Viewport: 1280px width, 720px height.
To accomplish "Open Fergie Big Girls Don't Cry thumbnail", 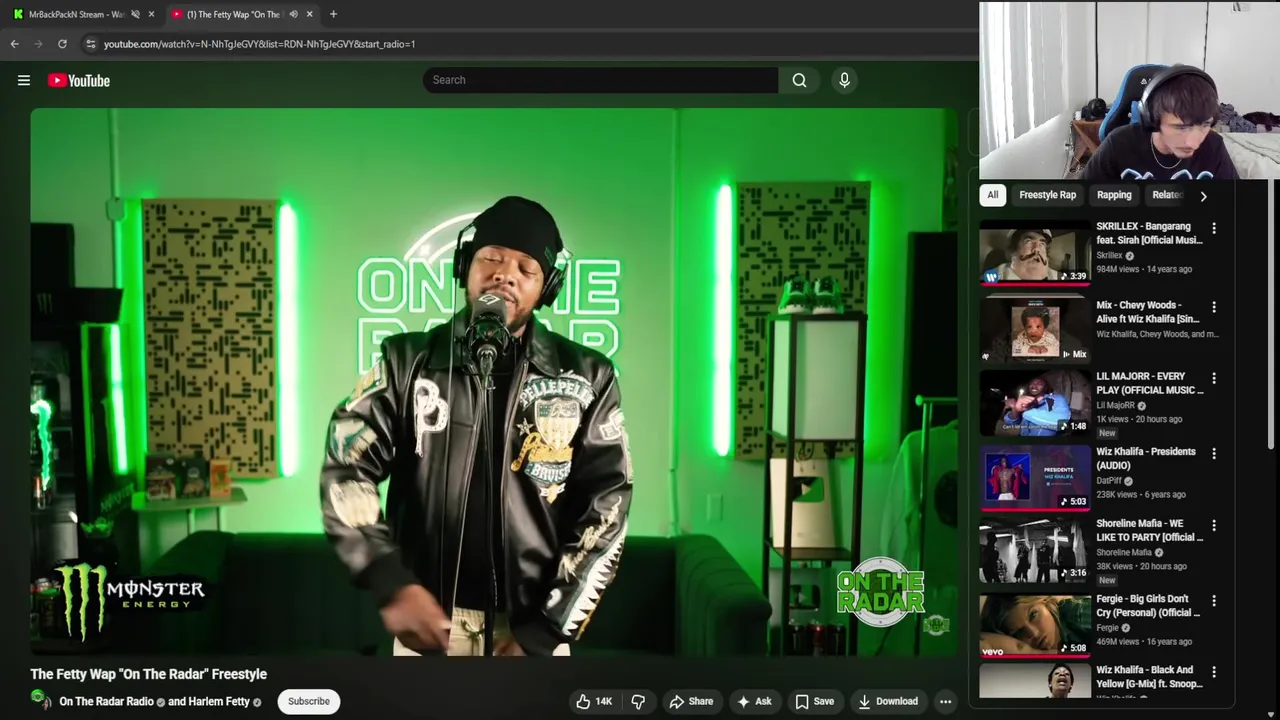I will pyautogui.click(x=1035, y=626).
